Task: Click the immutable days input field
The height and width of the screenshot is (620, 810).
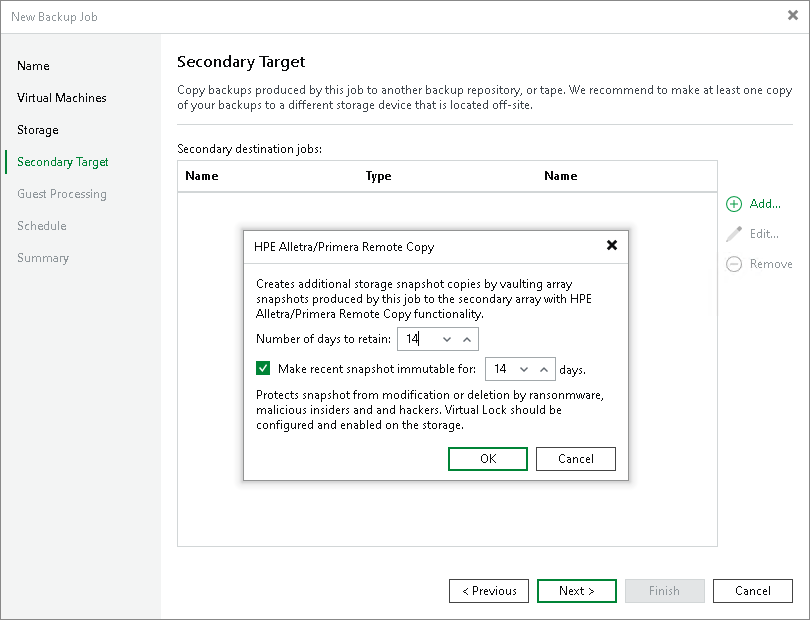Action: pyautogui.click(x=520, y=369)
